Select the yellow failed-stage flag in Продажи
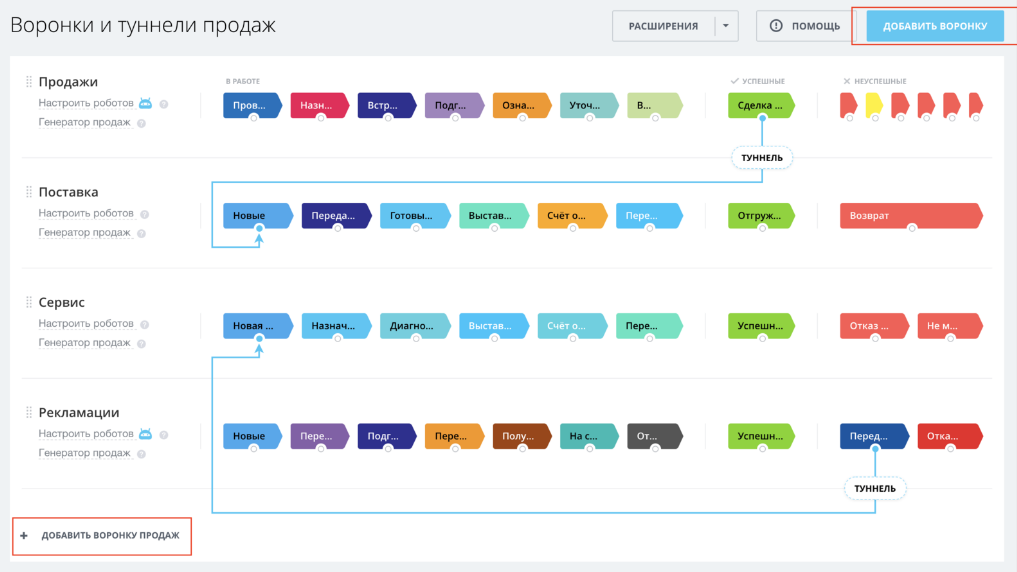 point(874,105)
